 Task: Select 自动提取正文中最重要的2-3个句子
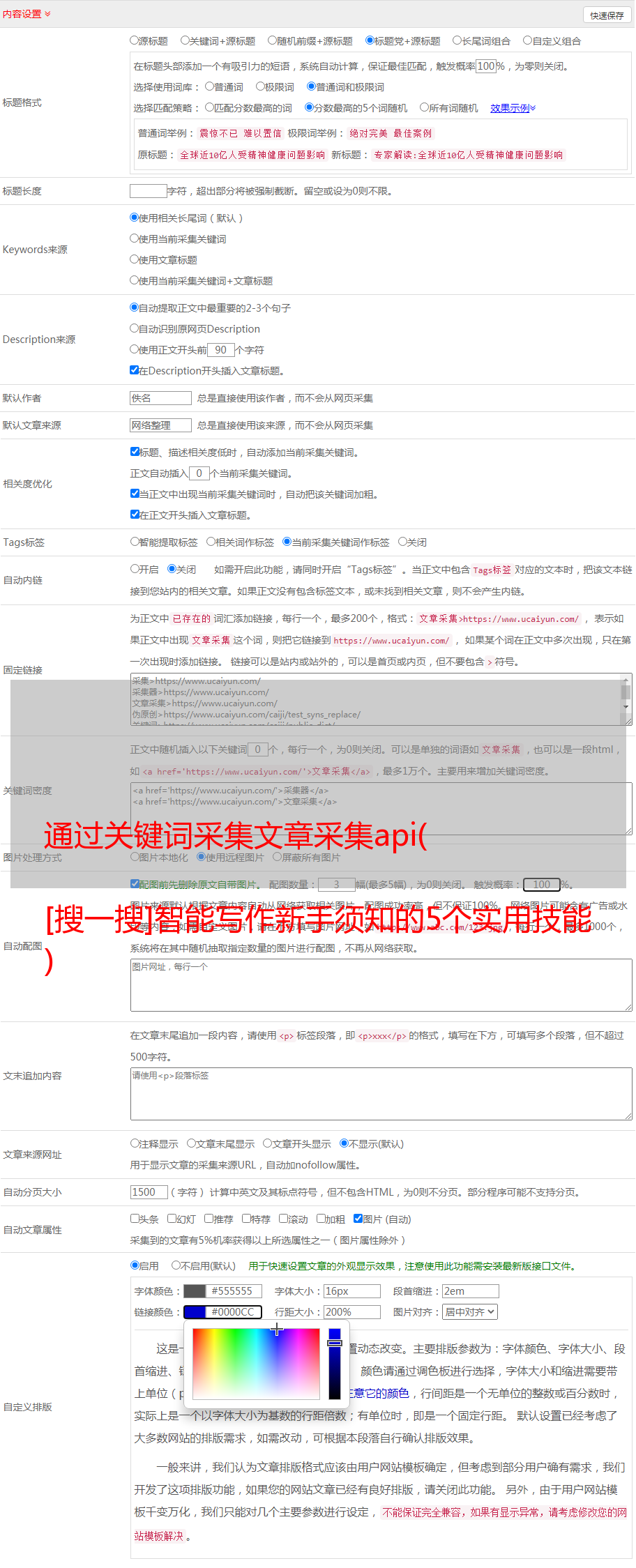tap(134, 307)
